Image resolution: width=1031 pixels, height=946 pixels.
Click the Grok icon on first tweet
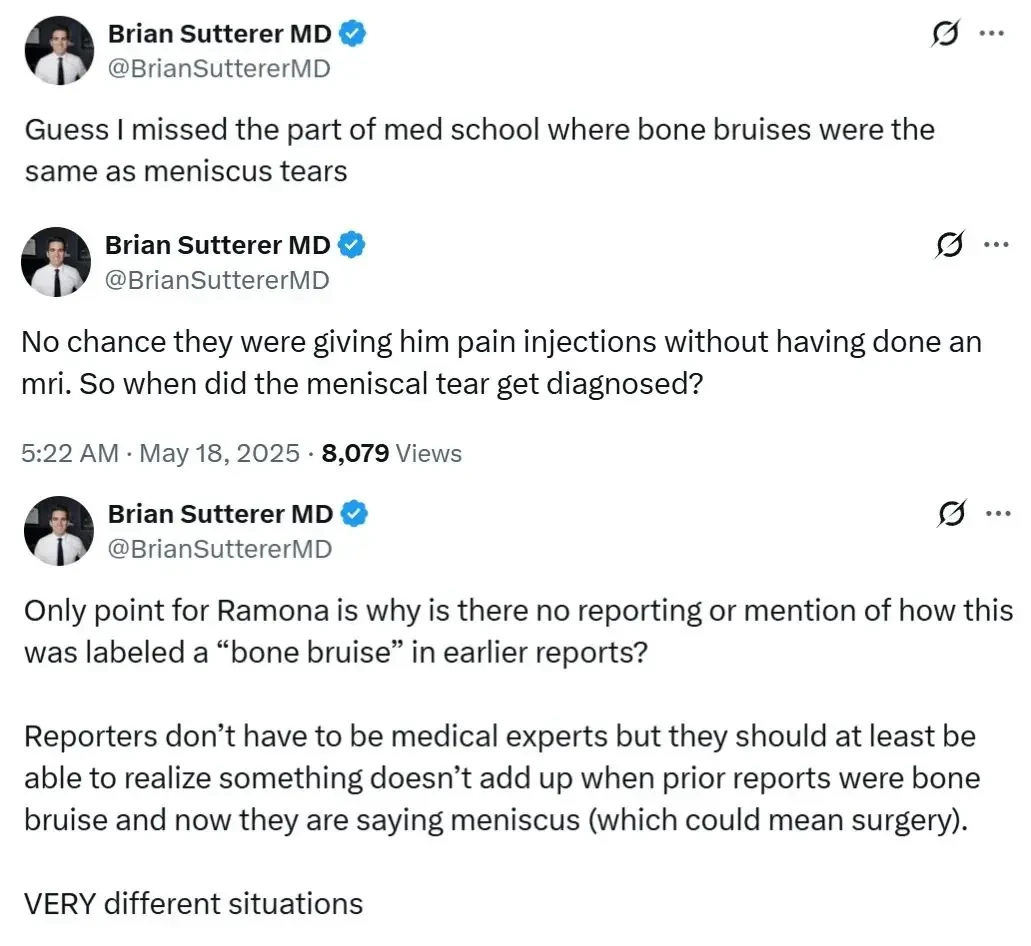tap(946, 33)
